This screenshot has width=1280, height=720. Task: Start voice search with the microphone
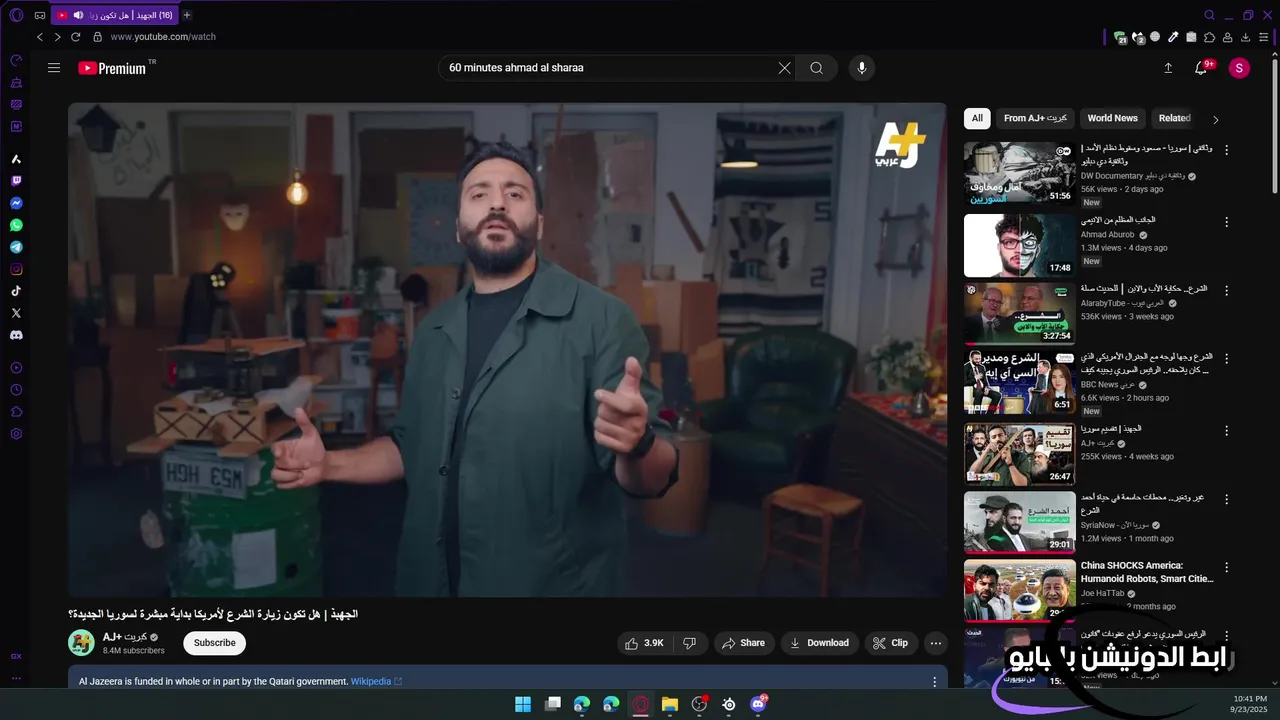click(x=862, y=68)
